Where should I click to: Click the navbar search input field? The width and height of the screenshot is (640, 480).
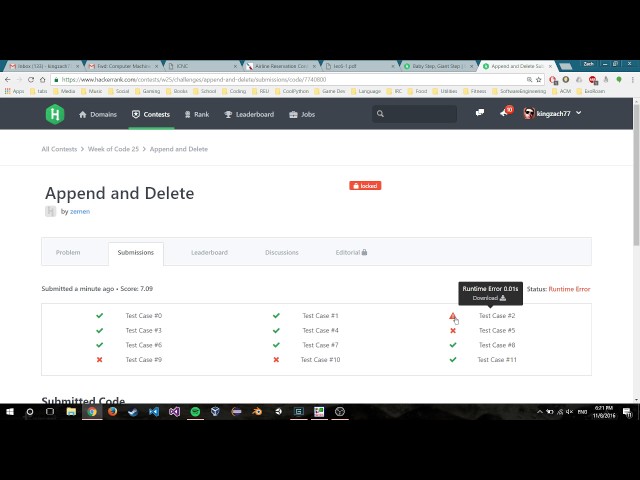[x=414, y=113]
